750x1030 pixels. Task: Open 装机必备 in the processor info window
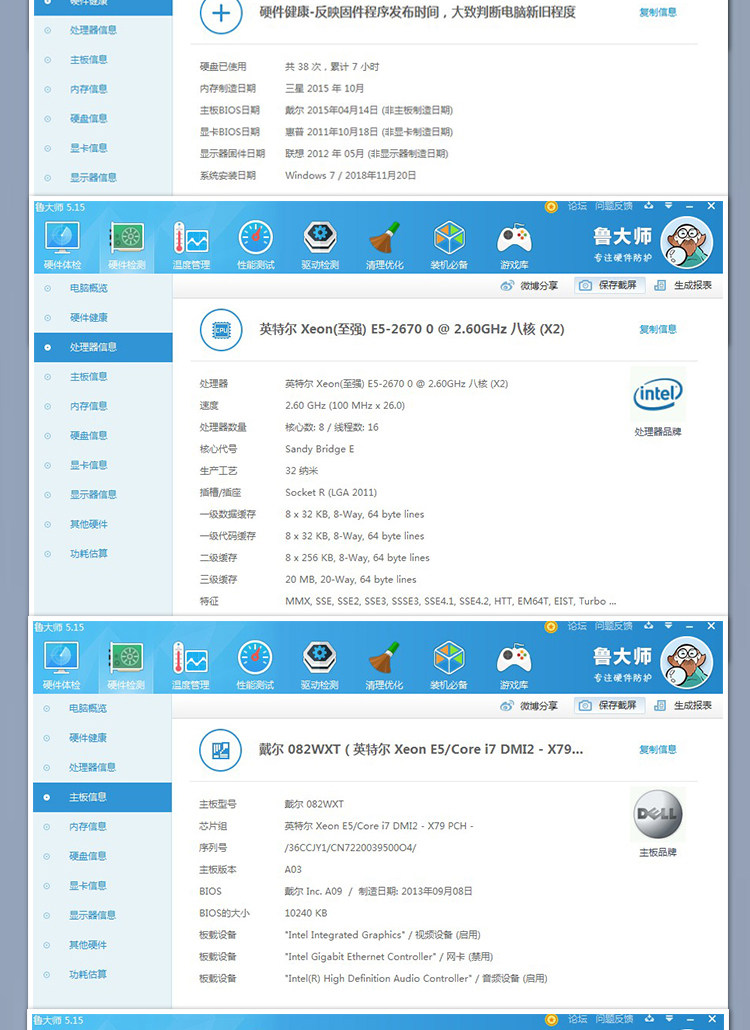(x=449, y=245)
